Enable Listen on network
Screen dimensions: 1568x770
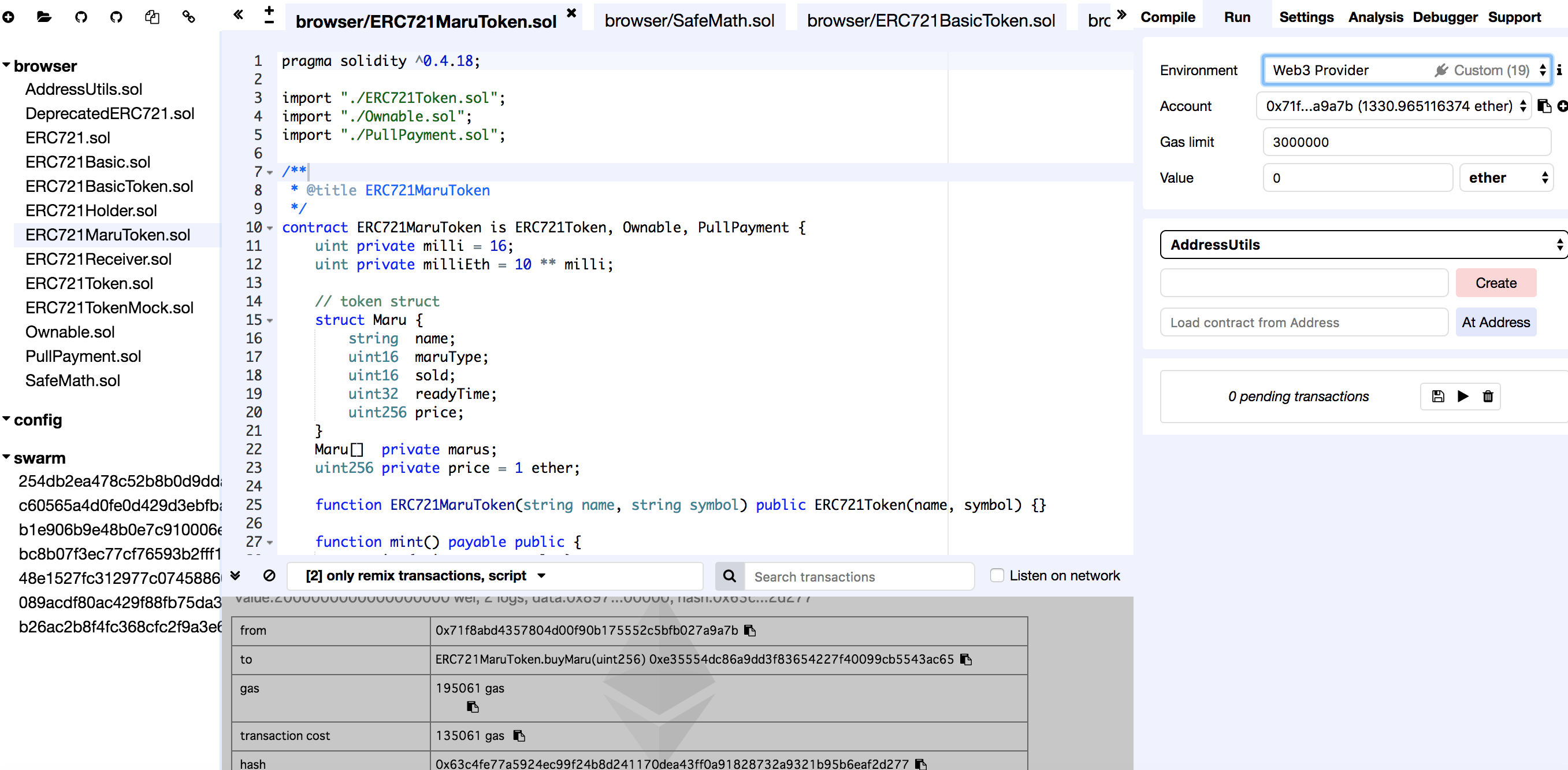point(998,575)
